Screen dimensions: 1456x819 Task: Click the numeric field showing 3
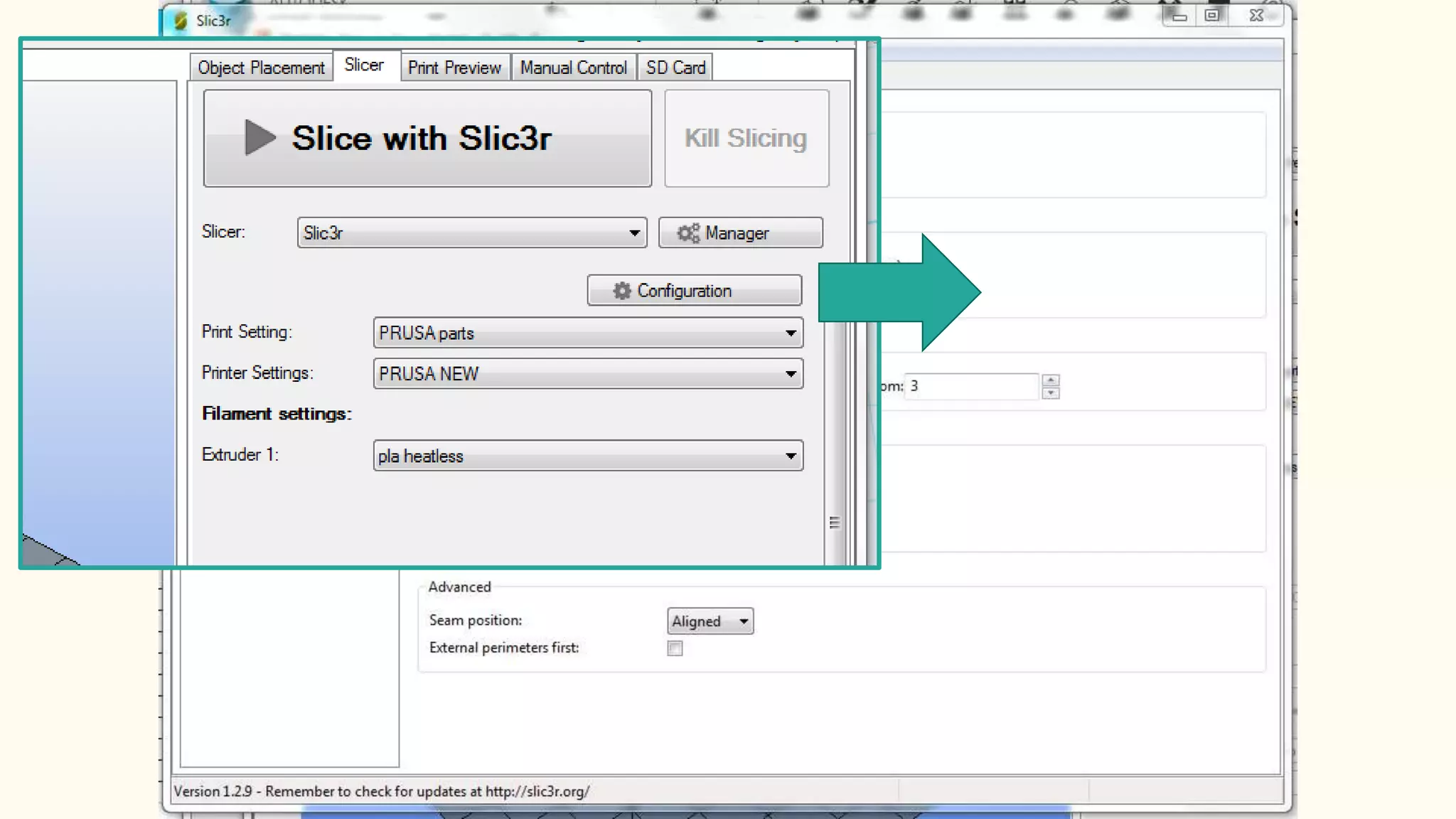[970, 386]
